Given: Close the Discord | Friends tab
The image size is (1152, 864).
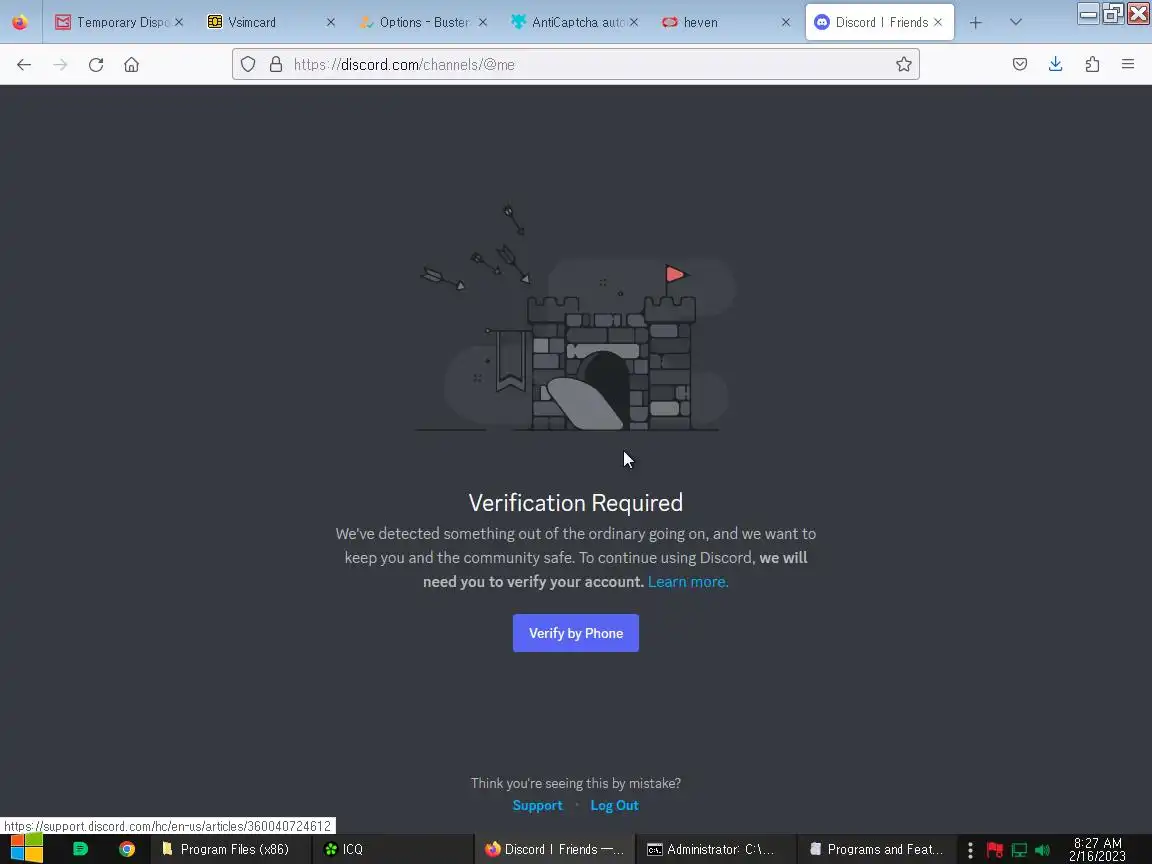Looking at the screenshot, I should click(x=938, y=23).
